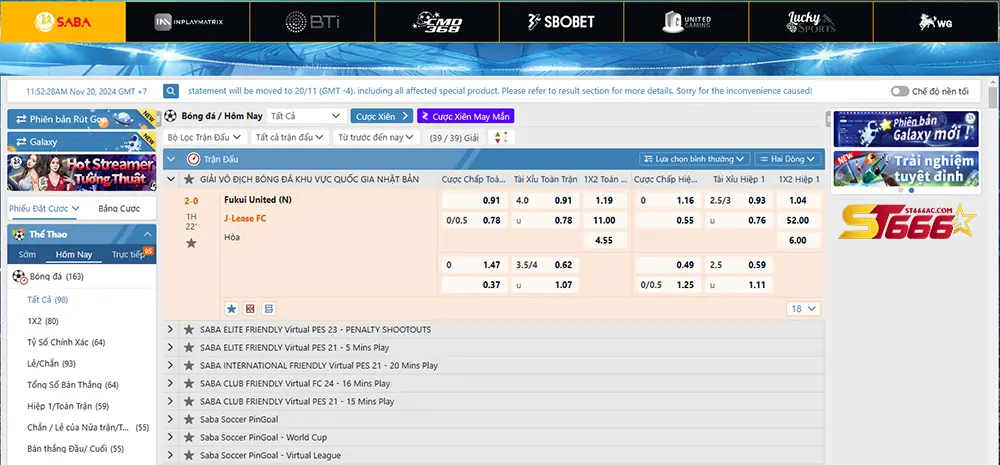The width and height of the screenshot is (1000, 465).
Task: Open the Tất Cả sport filter dropdown
Action: (306, 116)
